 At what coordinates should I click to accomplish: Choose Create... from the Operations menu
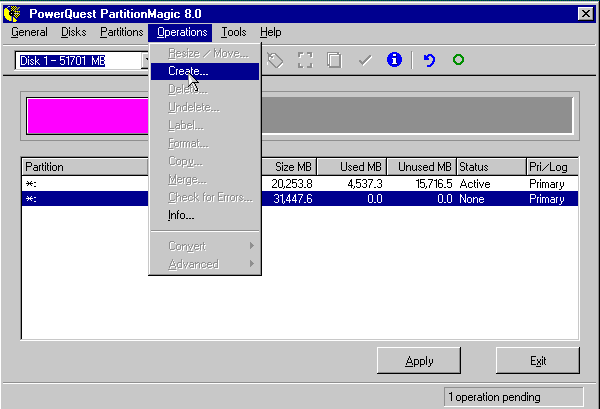point(205,71)
